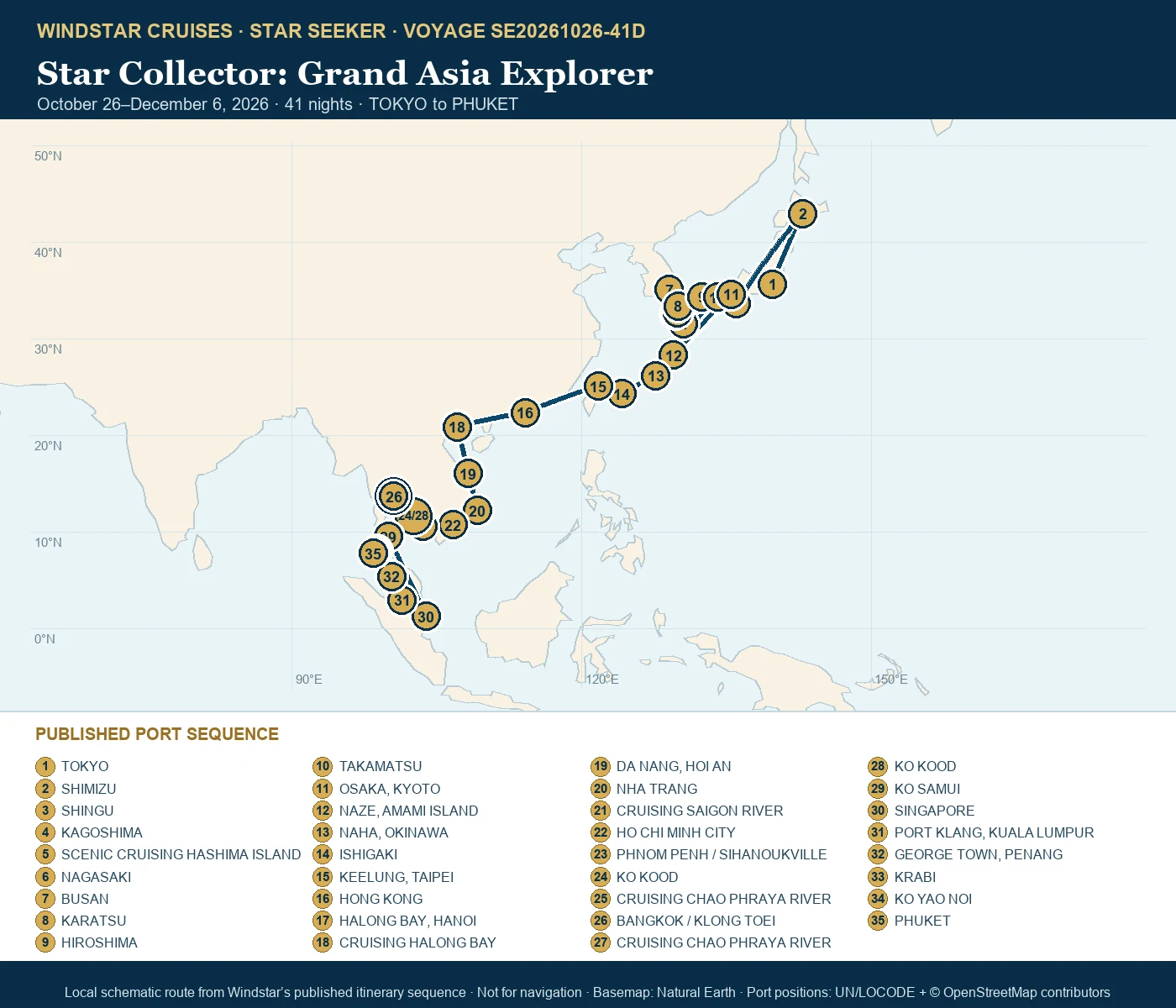Click legend badge 17 beside HALONG BAY, HANOI

click(323, 921)
